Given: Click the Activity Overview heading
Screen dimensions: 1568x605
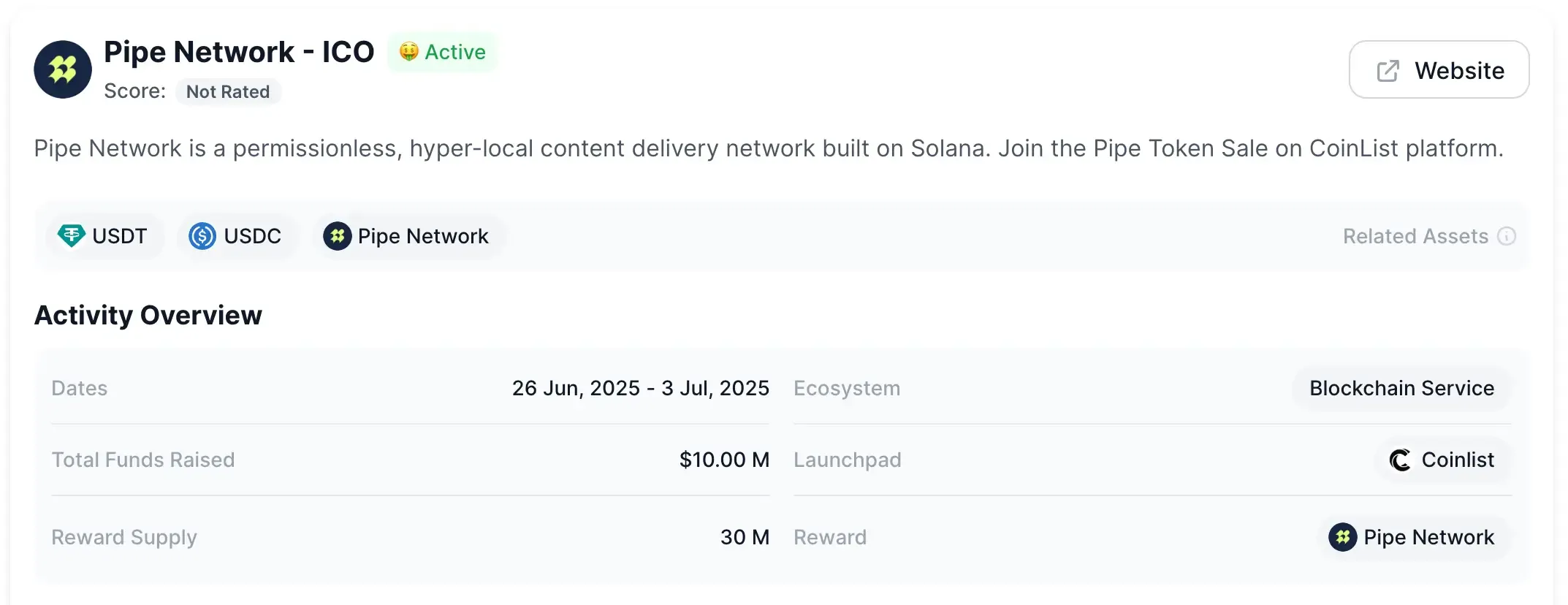Looking at the screenshot, I should point(148,315).
